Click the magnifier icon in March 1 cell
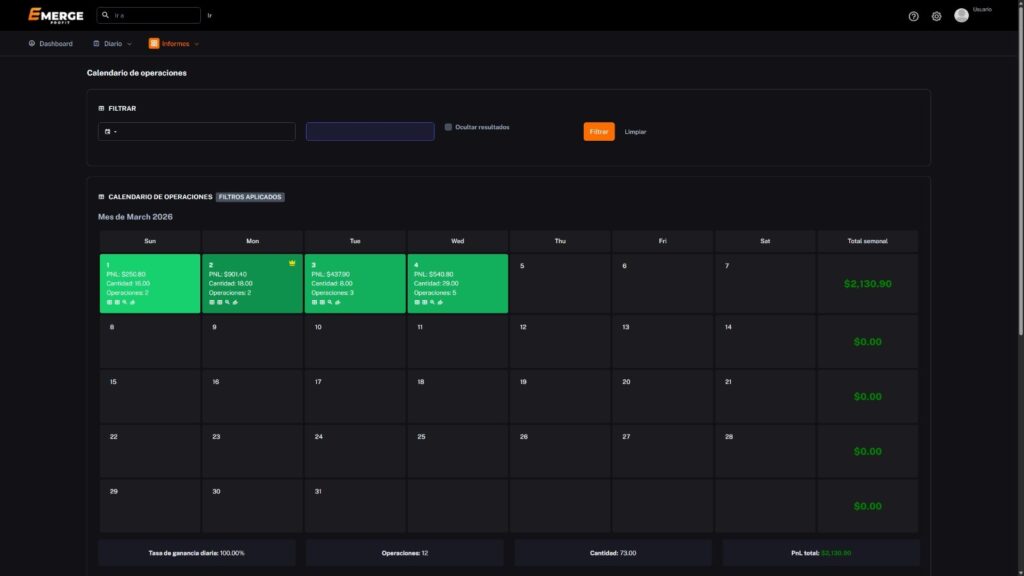 point(125,301)
